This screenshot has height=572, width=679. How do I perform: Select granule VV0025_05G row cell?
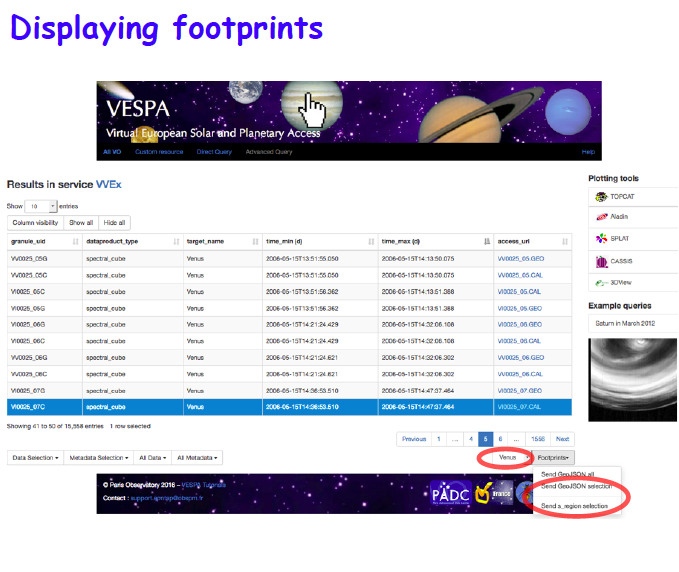pos(45,259)
